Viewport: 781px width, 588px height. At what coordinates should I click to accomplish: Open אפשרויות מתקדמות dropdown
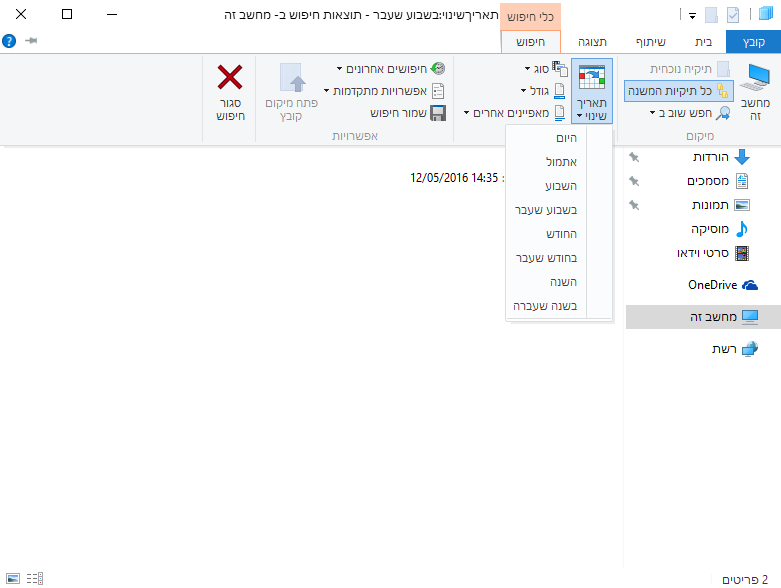[x=385, y=91]
